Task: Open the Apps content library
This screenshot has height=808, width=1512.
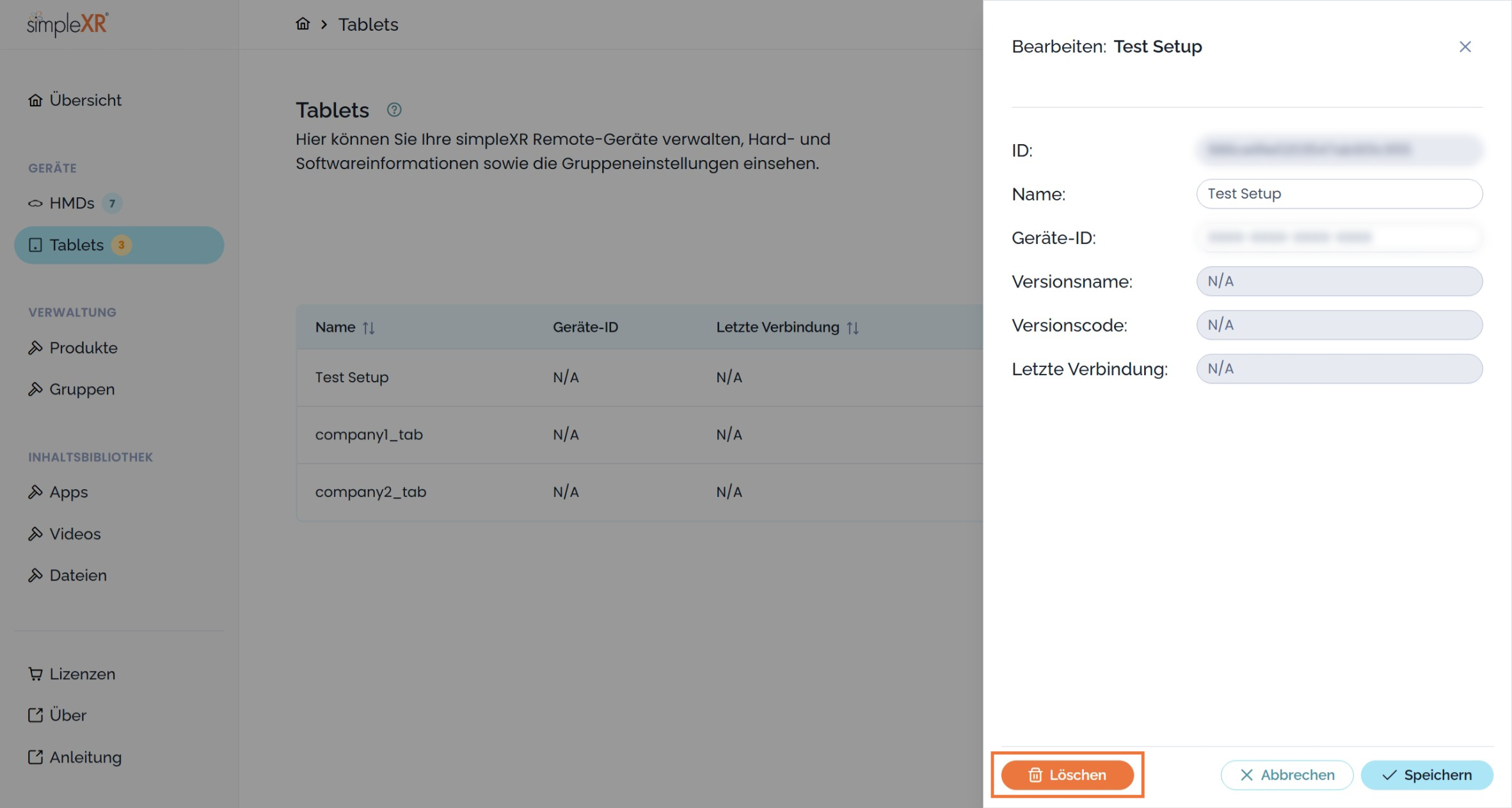Action: [68, 492]
